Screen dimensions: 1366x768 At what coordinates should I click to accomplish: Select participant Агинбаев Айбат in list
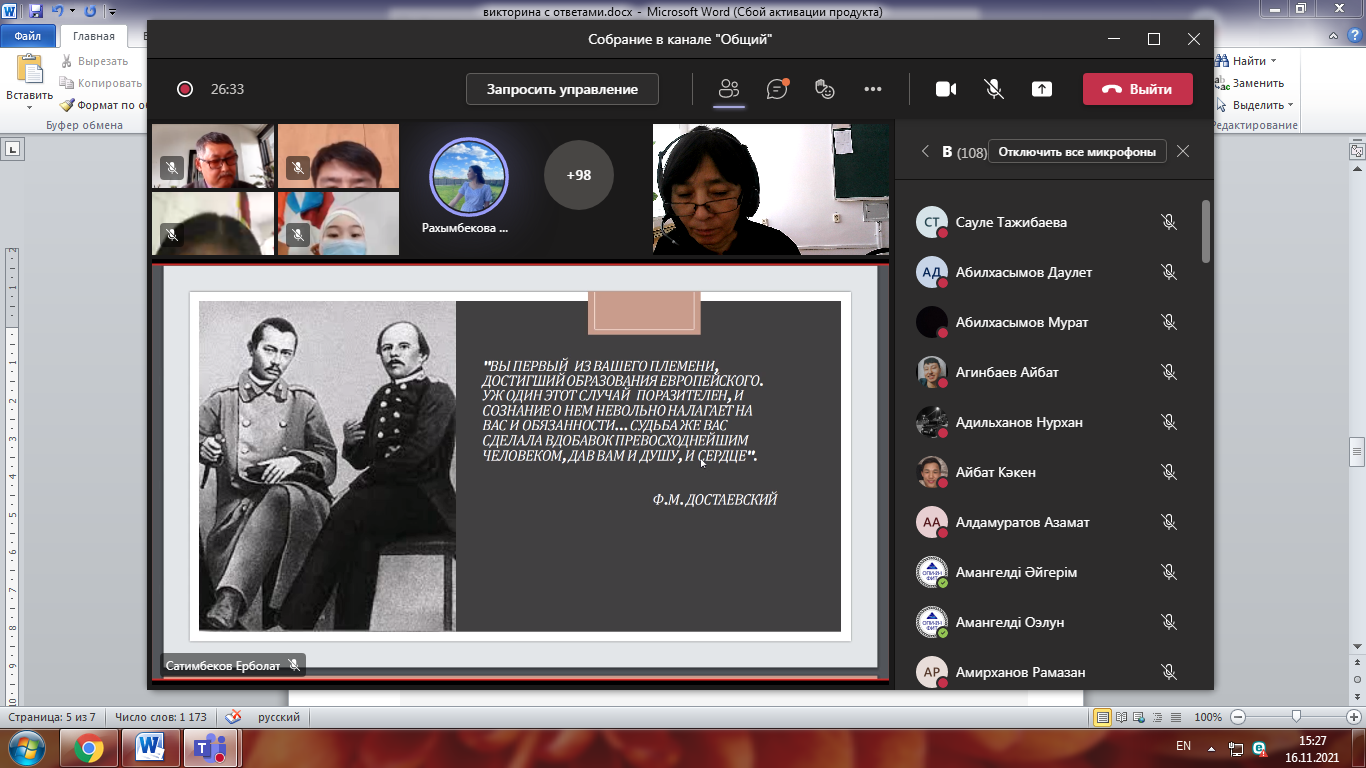coord(1050,372)
